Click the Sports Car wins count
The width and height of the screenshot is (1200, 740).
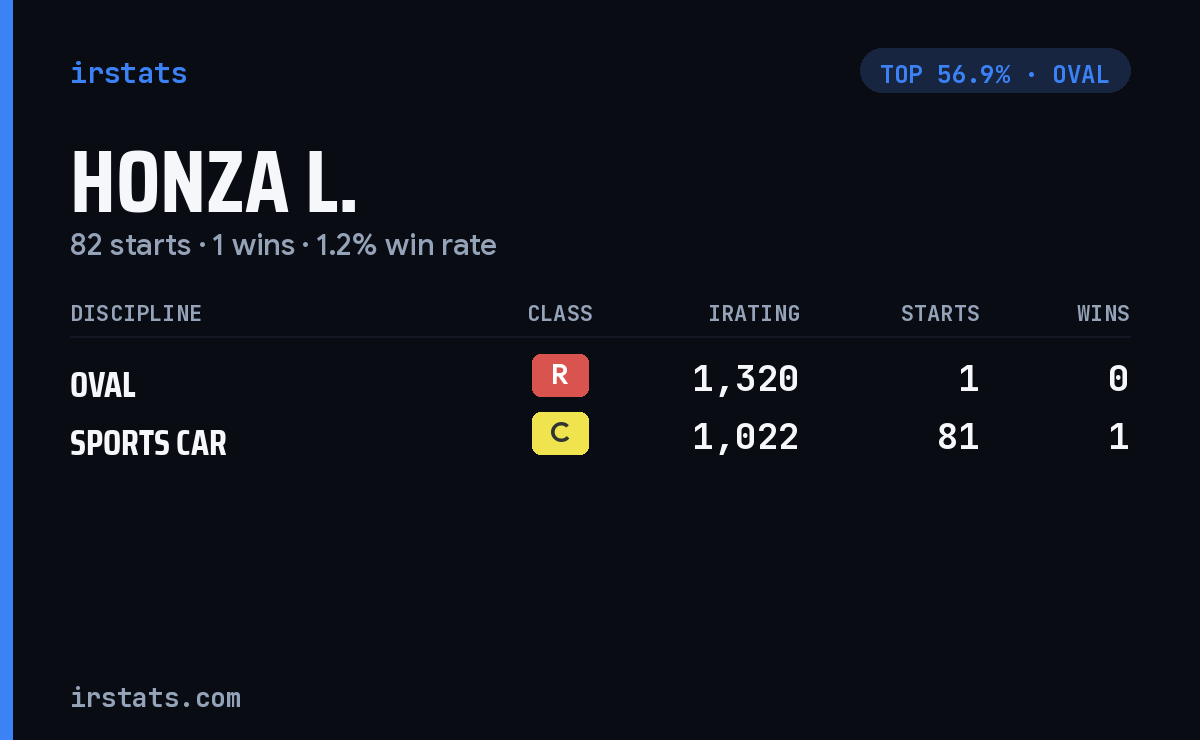(x=1119, y=437)
